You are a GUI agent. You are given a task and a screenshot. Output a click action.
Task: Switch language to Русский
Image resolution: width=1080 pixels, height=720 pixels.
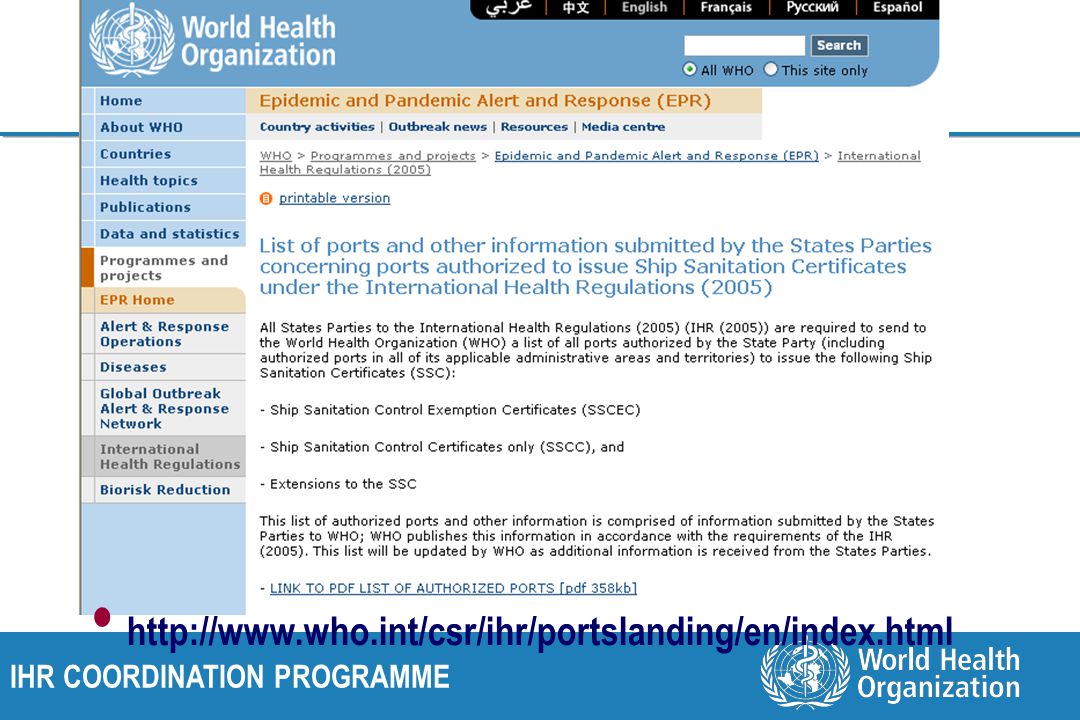(x=812, y=8)
